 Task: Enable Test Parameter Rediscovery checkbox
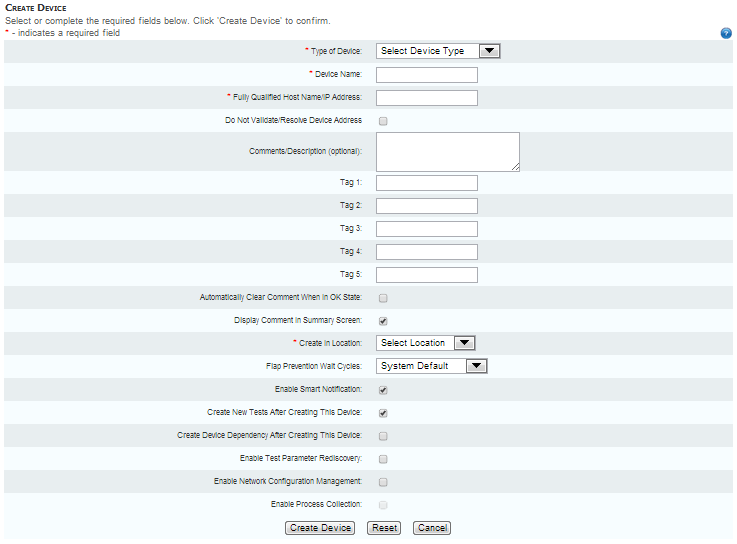tap(383, 459)
